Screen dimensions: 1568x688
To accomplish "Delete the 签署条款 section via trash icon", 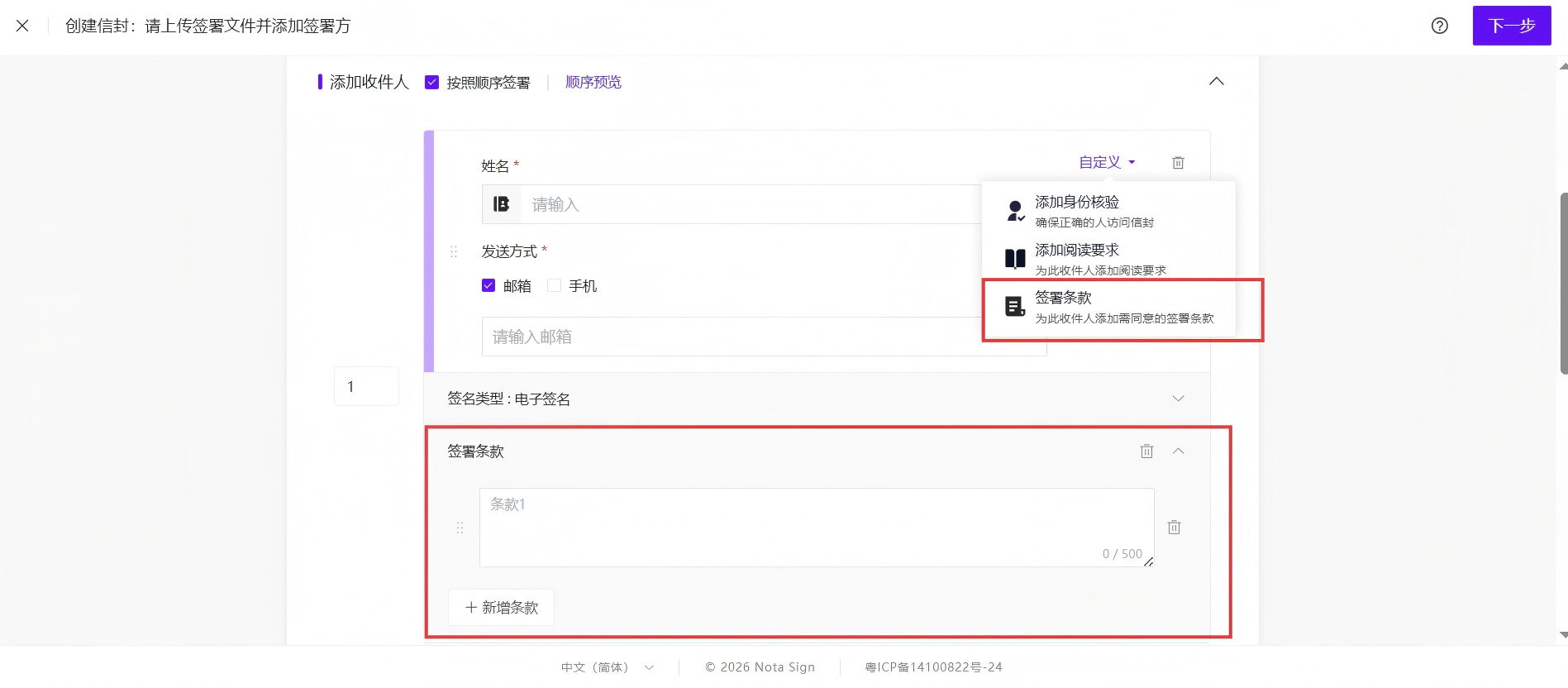I will pos(1146,451).
